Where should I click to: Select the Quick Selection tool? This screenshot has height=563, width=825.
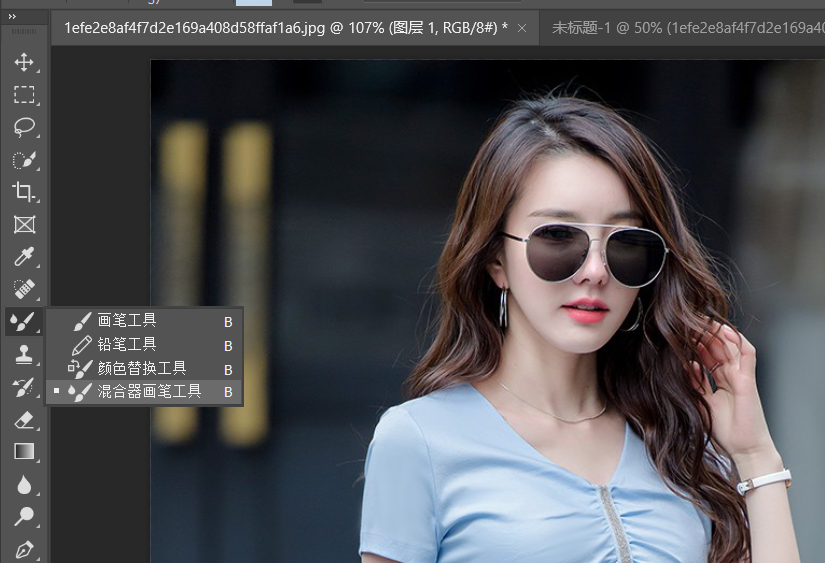tap(24, 160)
